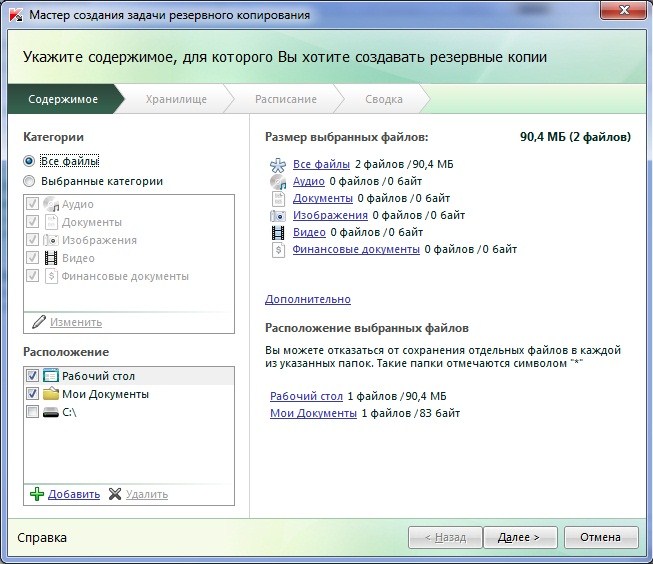Click the green plus icon for Добавить
653x564 pixels.
(37, 494)
